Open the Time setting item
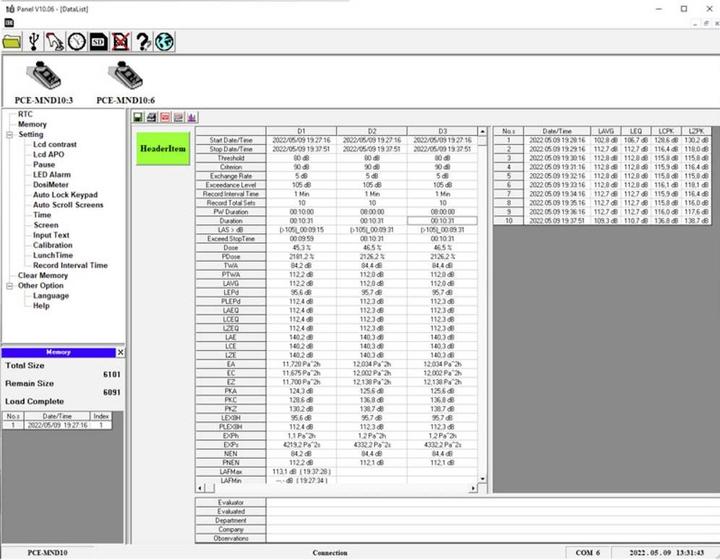Viewport: 720px width, 560px height. 42,215
